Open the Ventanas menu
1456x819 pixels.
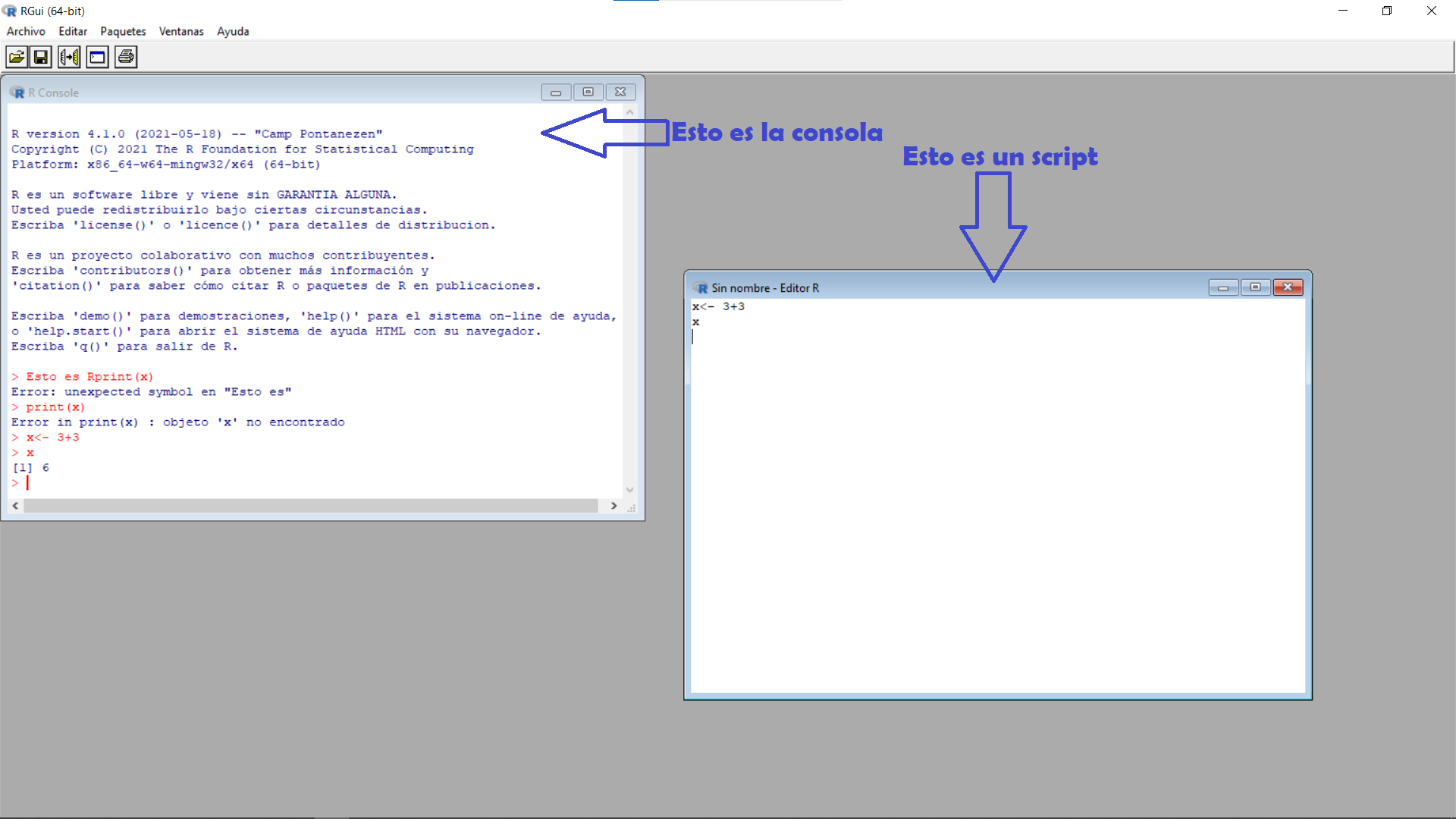click(x=181, y=31)
